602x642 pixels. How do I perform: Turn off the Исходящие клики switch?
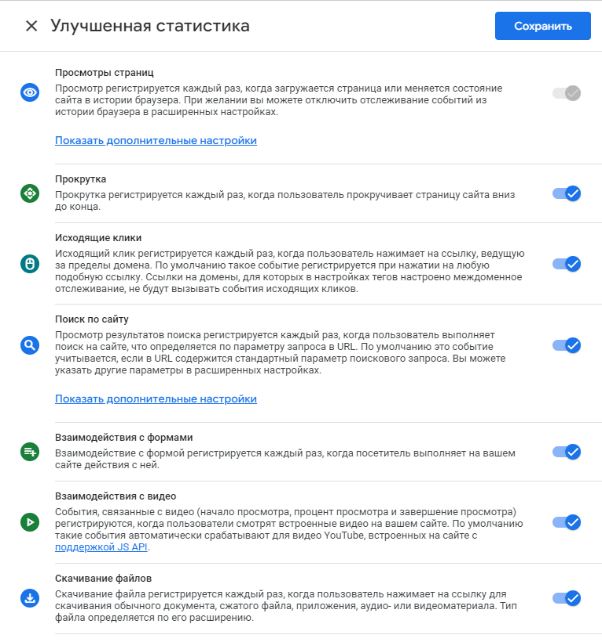point(566,264)
